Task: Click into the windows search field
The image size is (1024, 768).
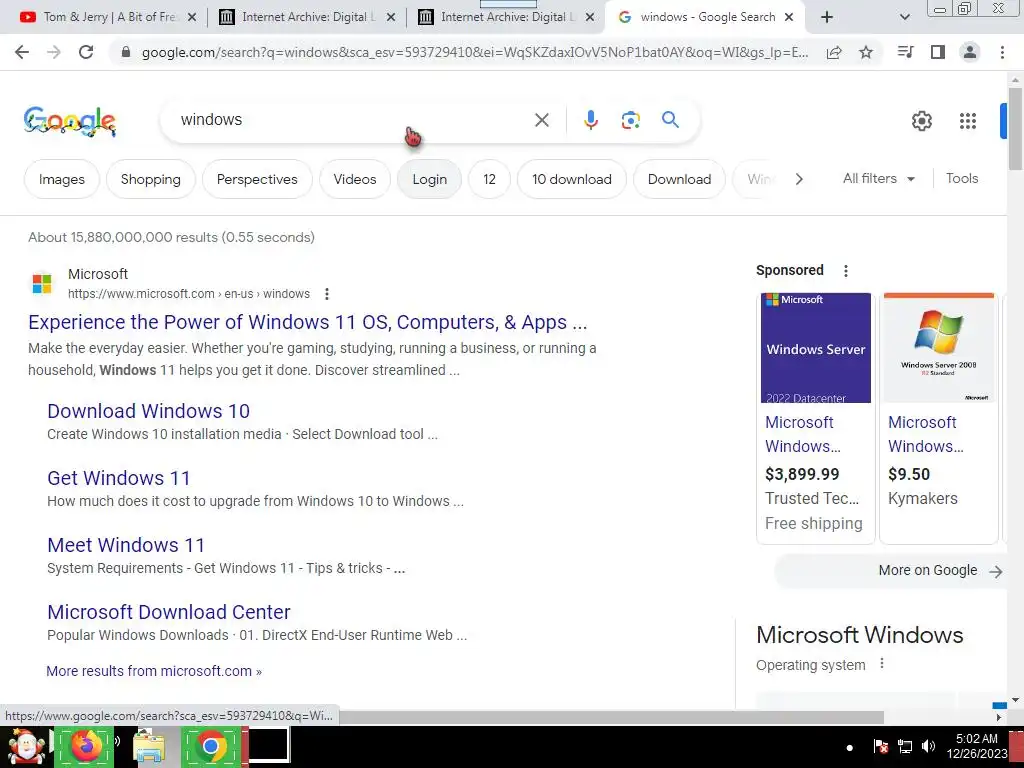Action: tap(353, 120)
